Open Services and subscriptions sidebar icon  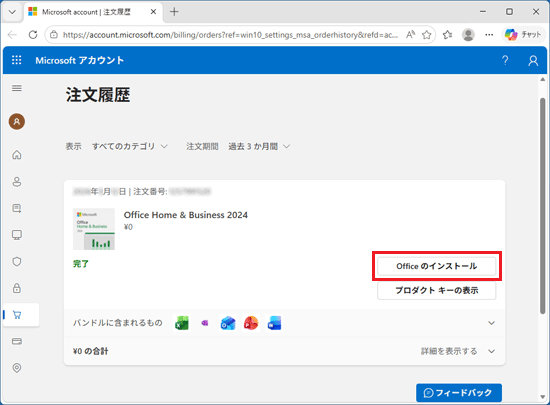(x=17, y=208)
